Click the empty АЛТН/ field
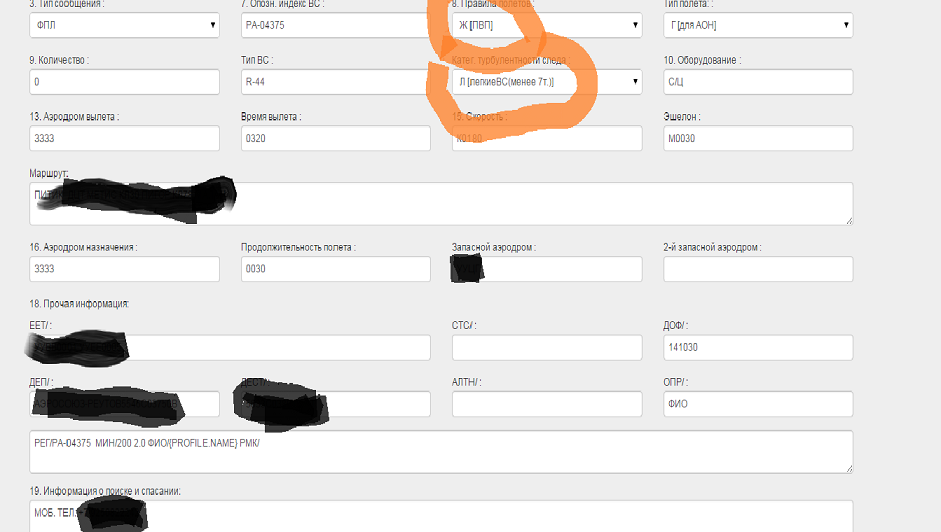This screenshot has width=941, height=532. point(546,404)
